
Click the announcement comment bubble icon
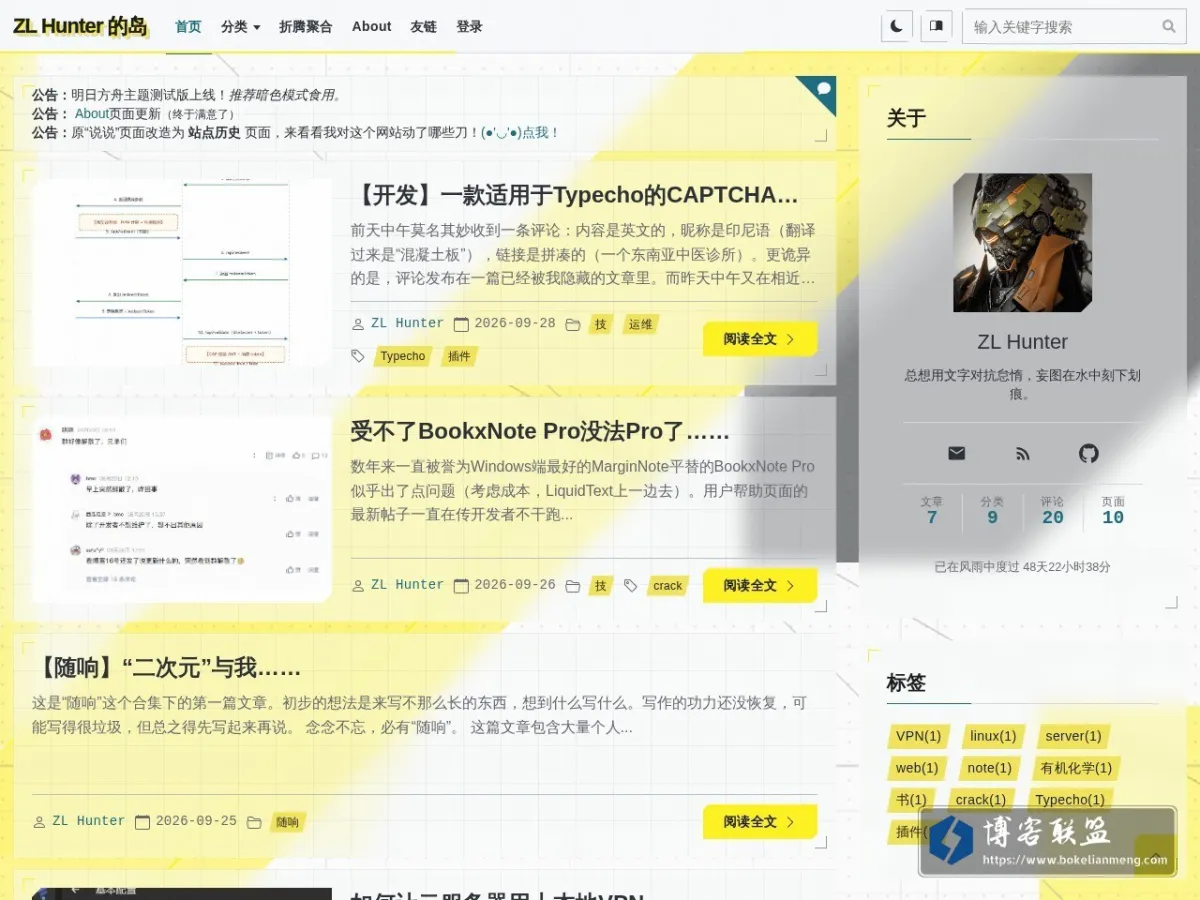824,88
